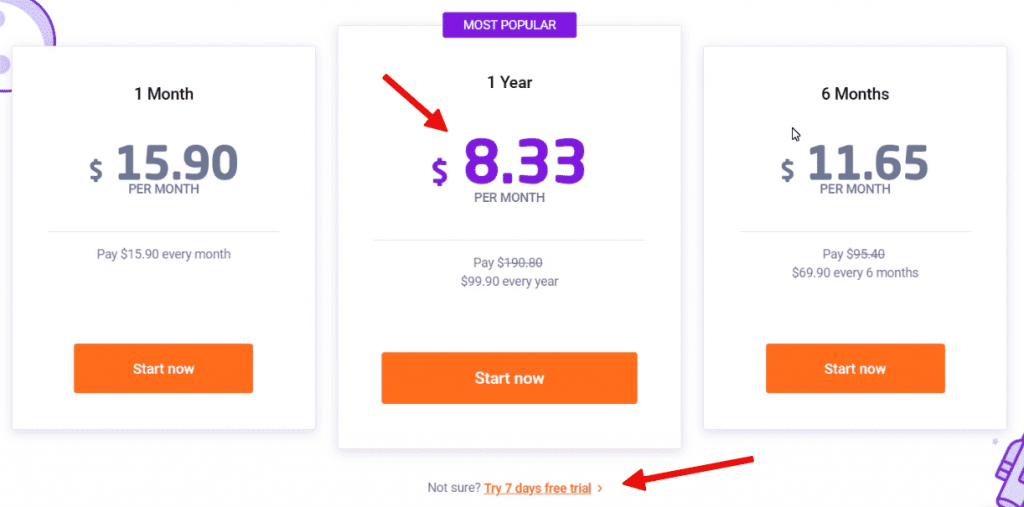1024x507 pixels.
Task: Click the Pay $15.90 every month text
Action: (x=163, y=254)
